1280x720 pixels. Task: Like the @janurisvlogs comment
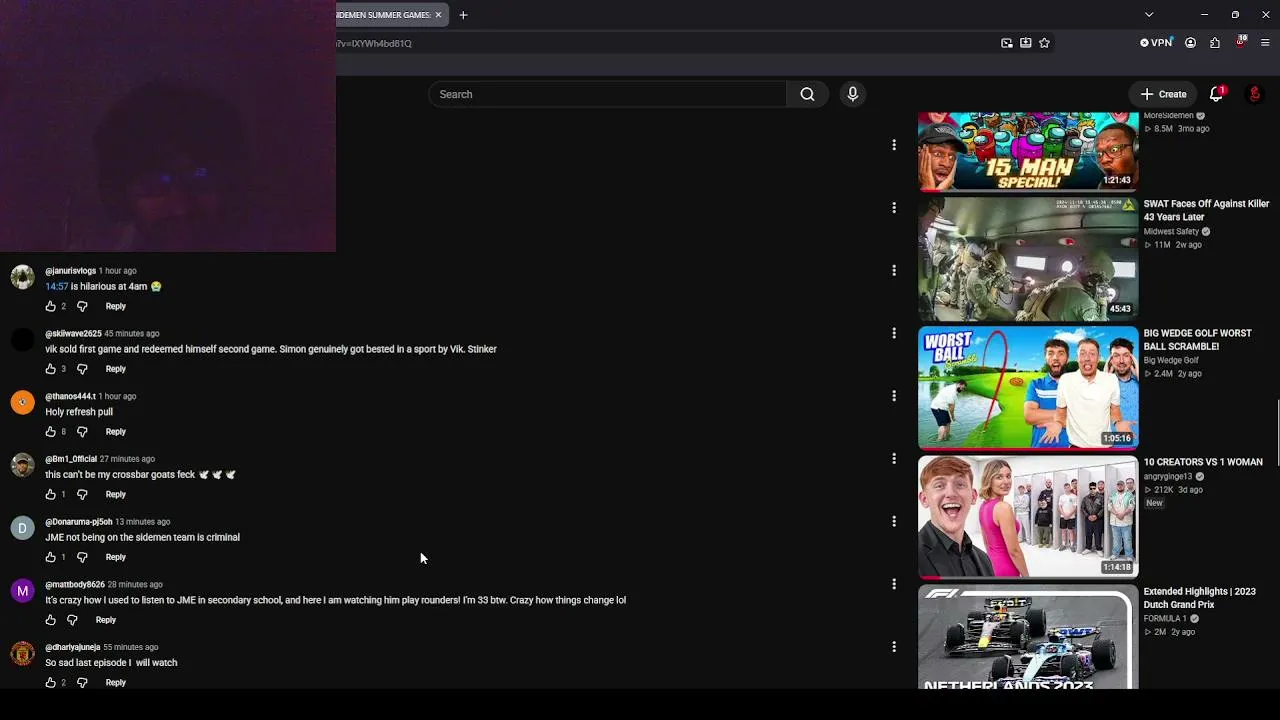(x=51, y=306)
